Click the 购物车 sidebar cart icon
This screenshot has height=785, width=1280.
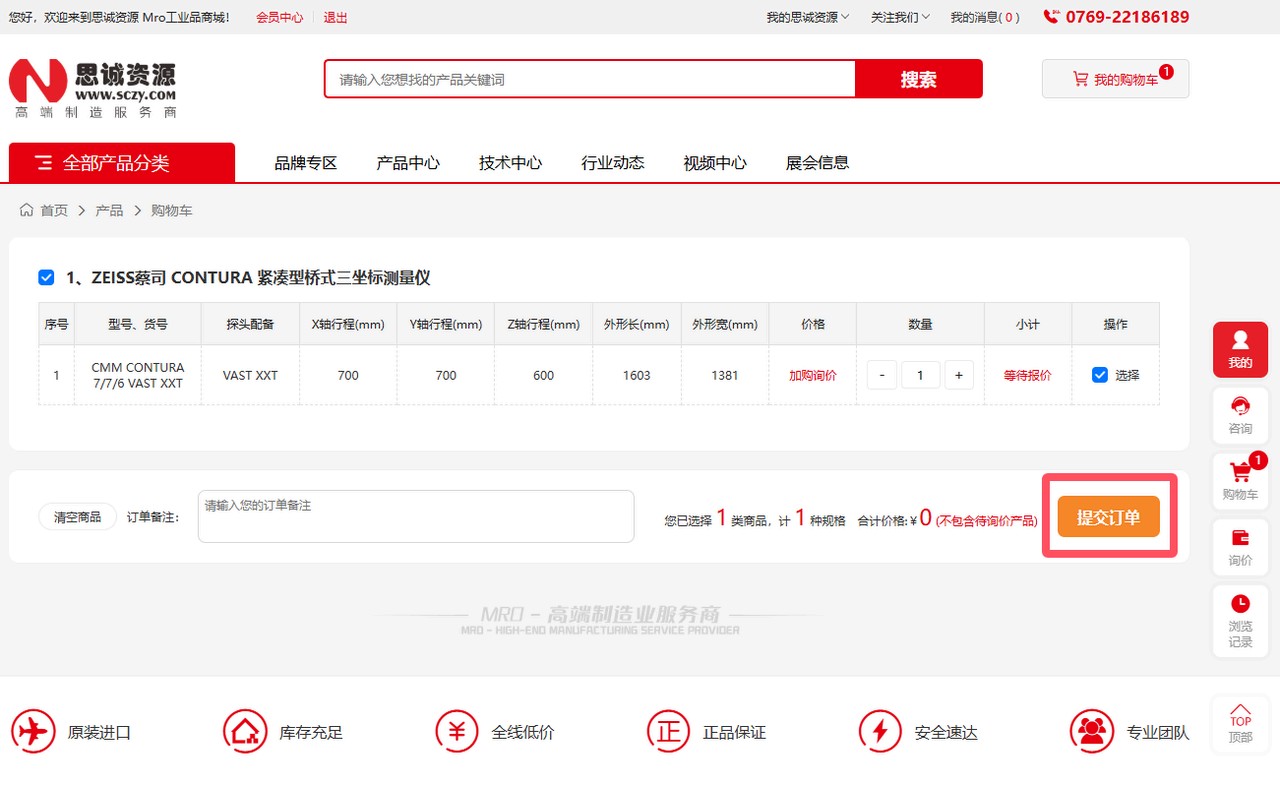pyautogui.click(x=1240, y=480)
